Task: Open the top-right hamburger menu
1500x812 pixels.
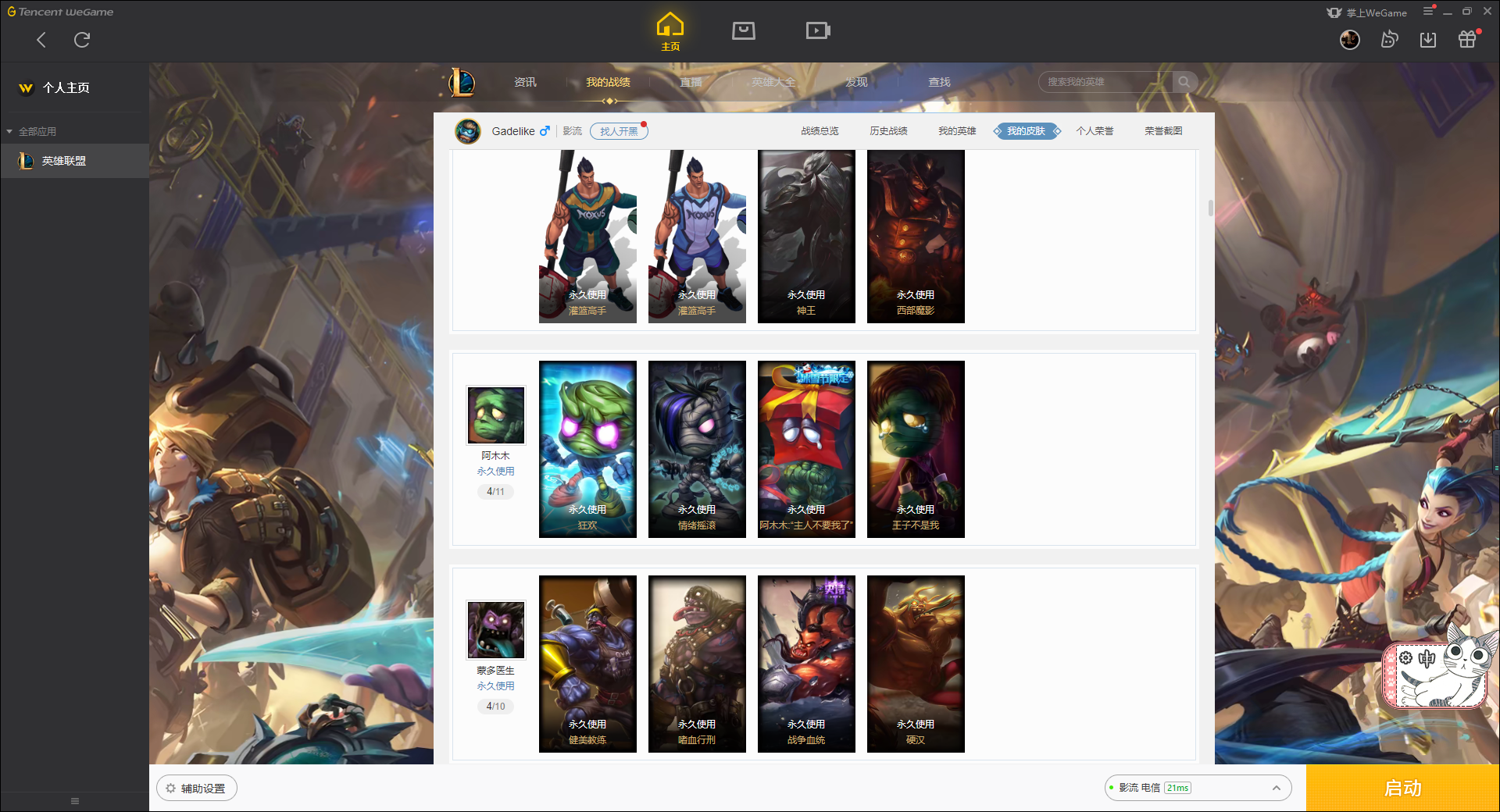Action: coord(1428,12)
